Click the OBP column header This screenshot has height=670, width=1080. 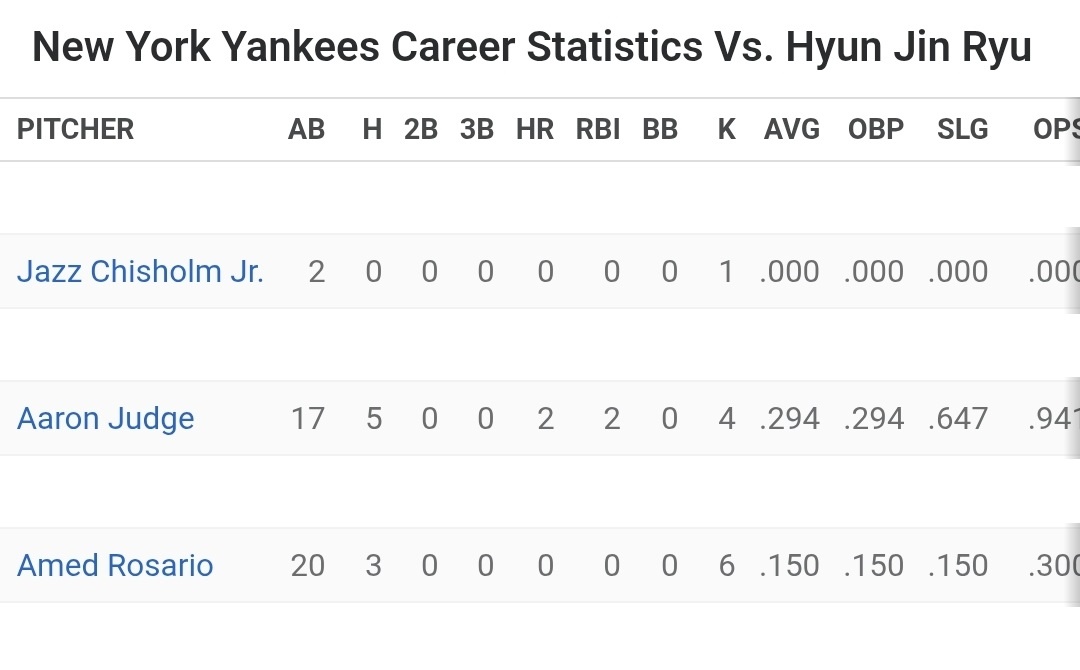pyautogui.click(x=875, y=129)
